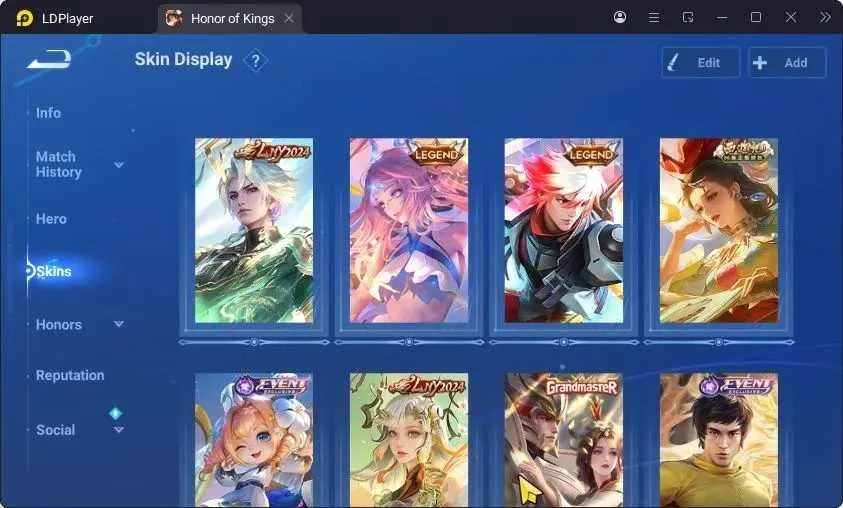This screenshot has height=508, width=843.
Task: Expand the Match History dropdown arrow
Action: [x=119, y=164]
